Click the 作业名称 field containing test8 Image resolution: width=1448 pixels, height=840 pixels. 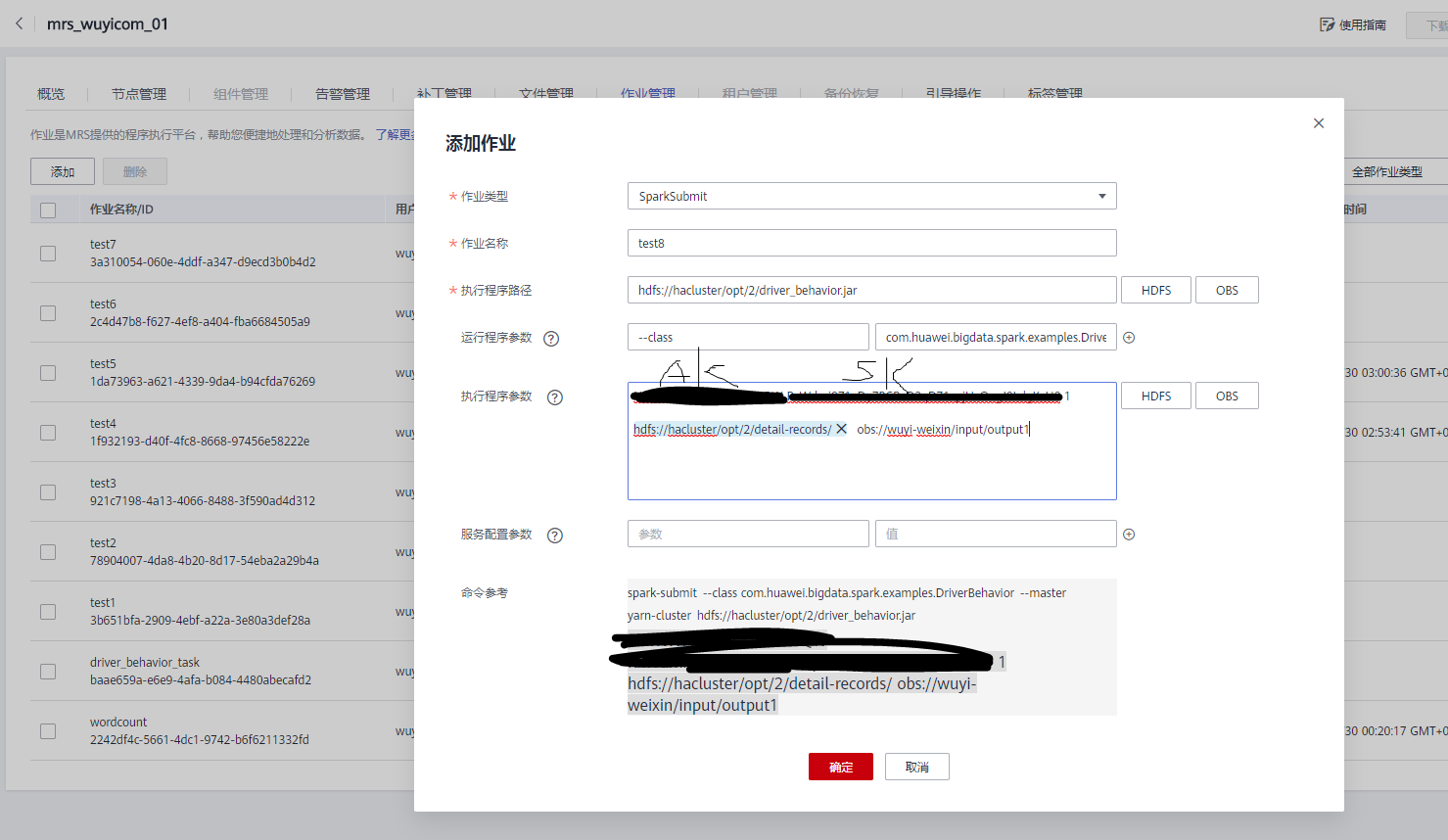point(871,243)
